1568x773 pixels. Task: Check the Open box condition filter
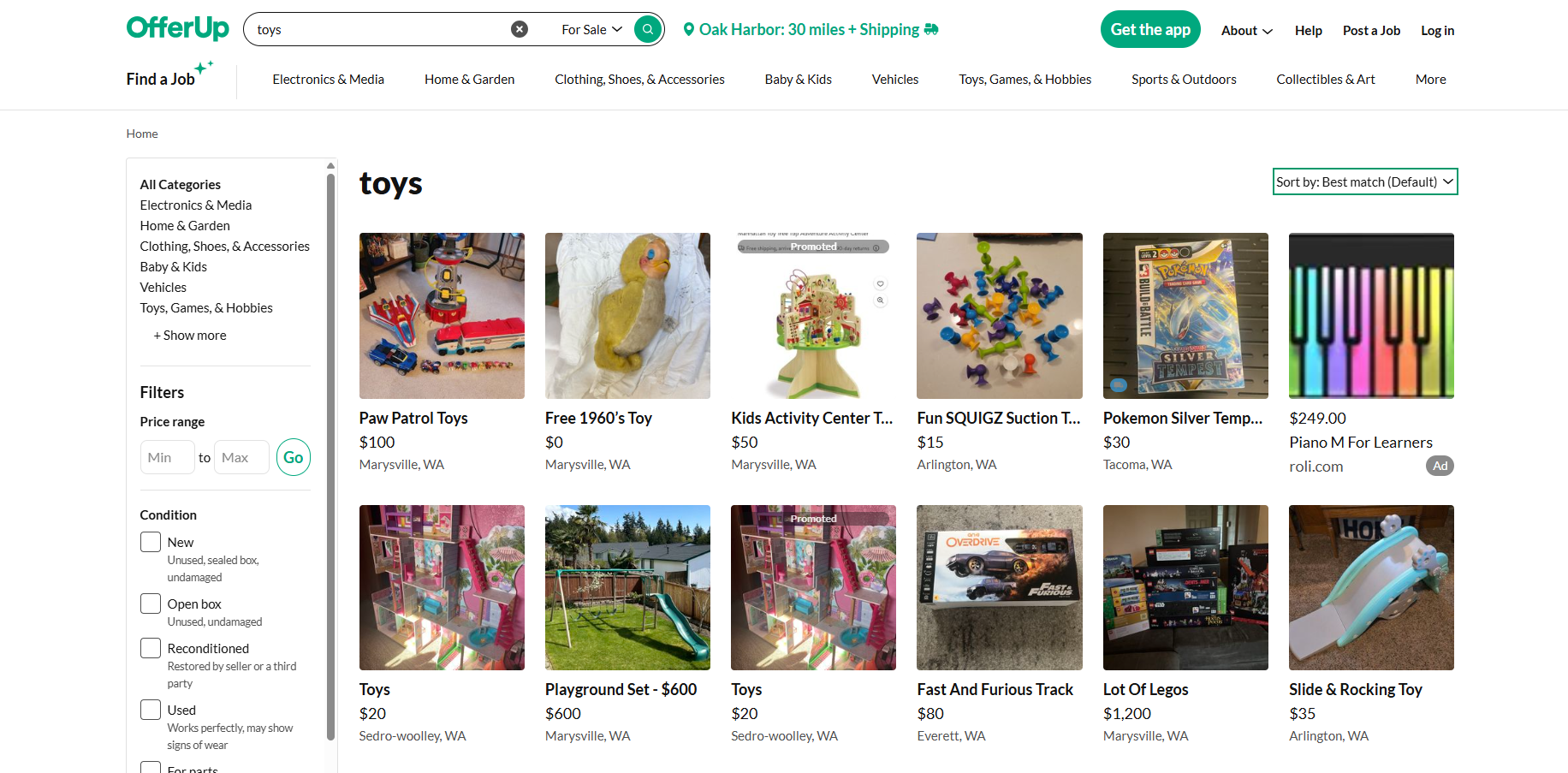150,604
